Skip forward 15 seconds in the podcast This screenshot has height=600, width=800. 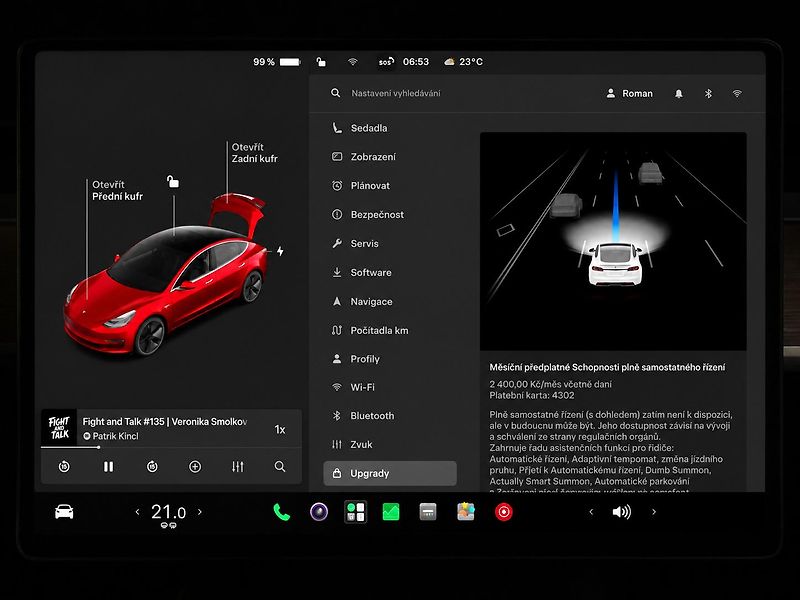point(152,466)
